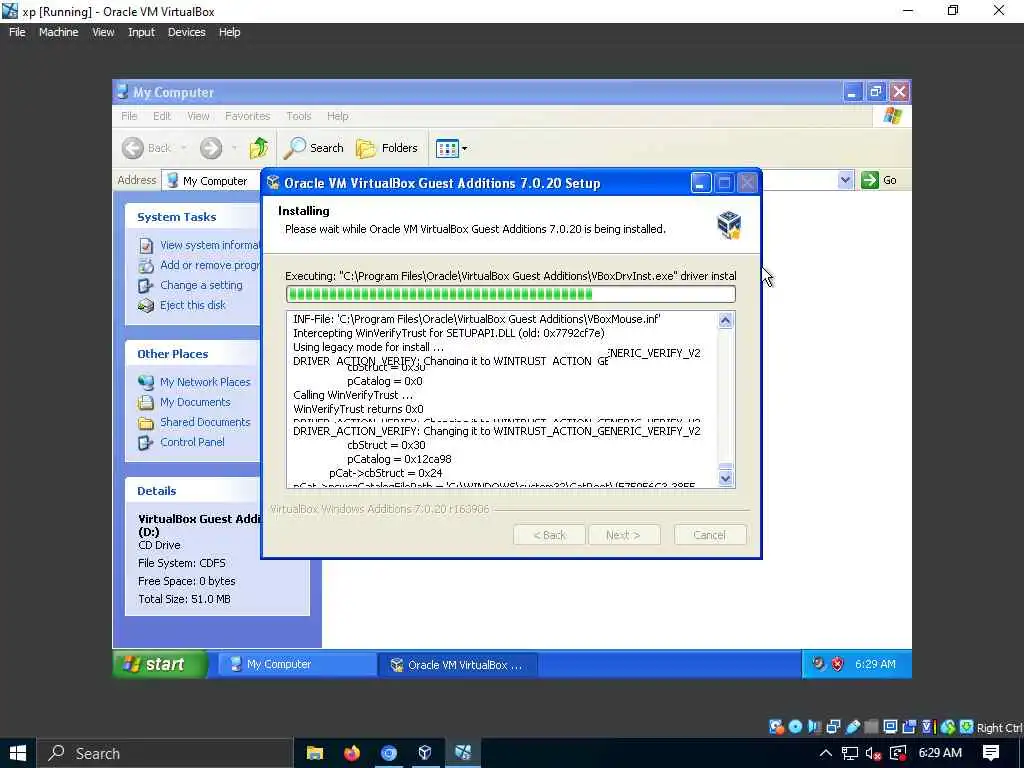Screen dimensions: 1024x768
Task: Open Tools menu in My Computer window
Action: point(298,116)
